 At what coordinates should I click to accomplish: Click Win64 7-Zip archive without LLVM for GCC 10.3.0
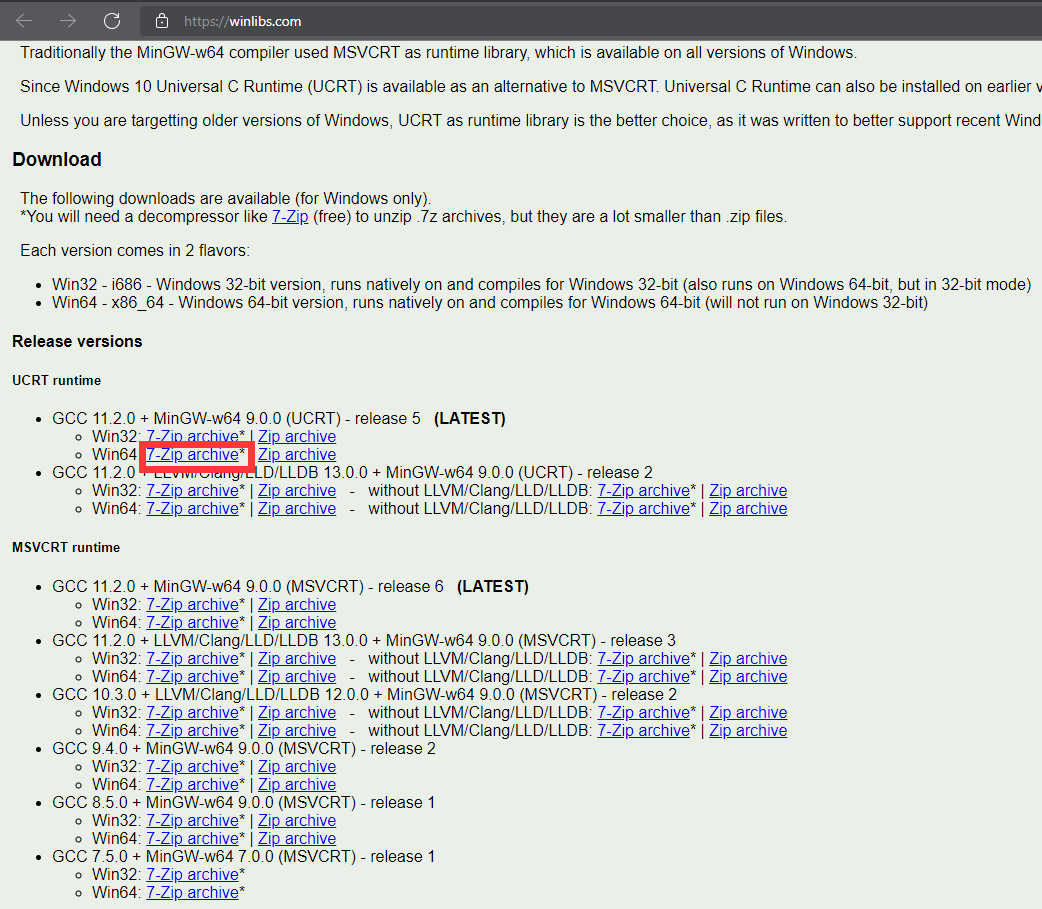(643, 730)
